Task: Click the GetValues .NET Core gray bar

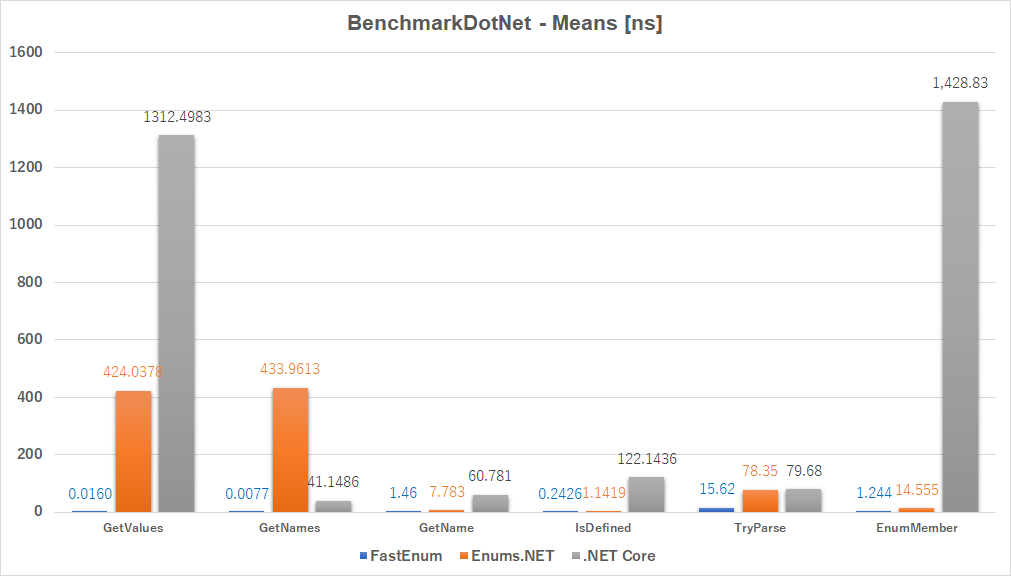Action: pos(177,323)
